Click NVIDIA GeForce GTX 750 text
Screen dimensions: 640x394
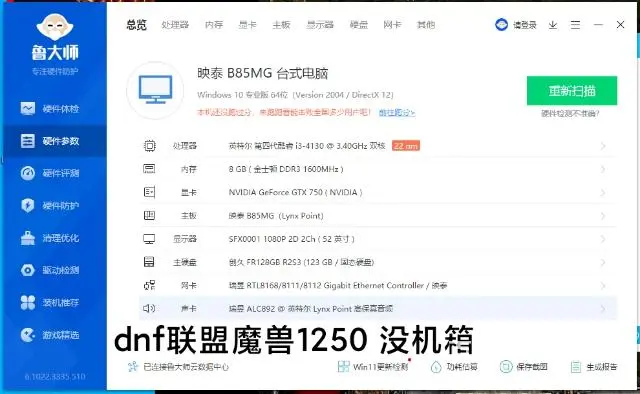click(x=295, y=192)
